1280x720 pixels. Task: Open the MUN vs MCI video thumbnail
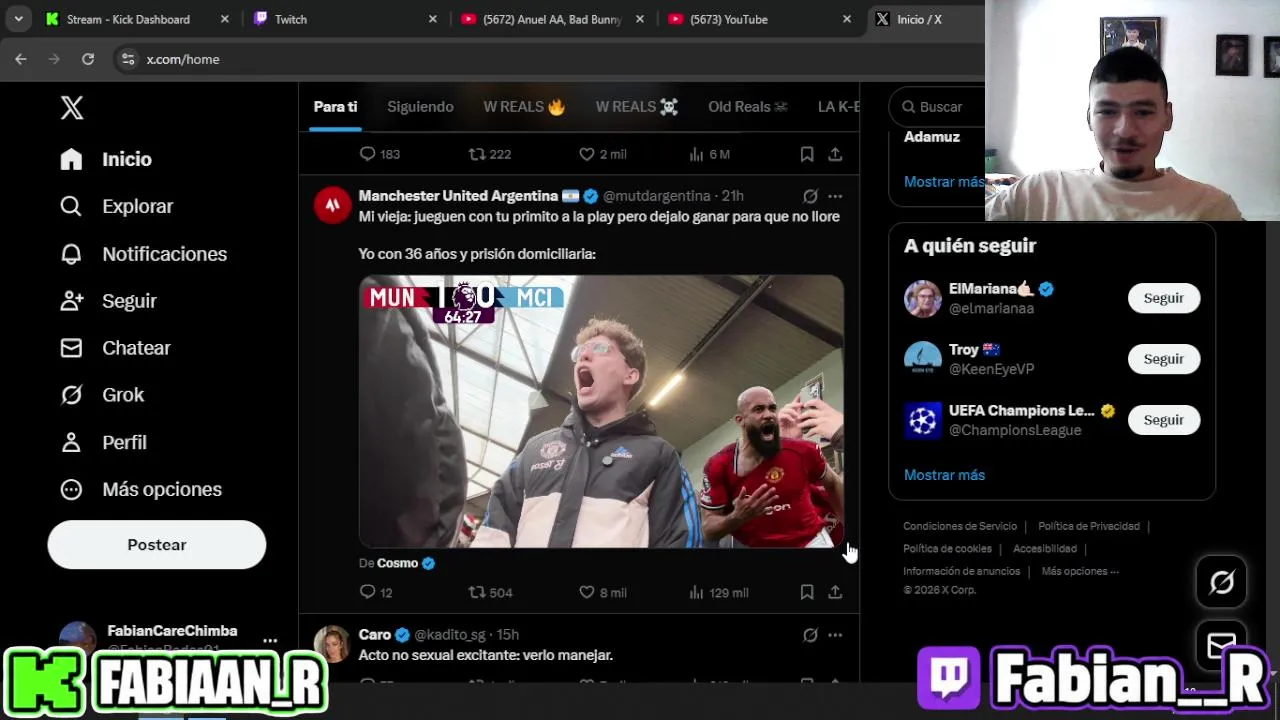601,411
